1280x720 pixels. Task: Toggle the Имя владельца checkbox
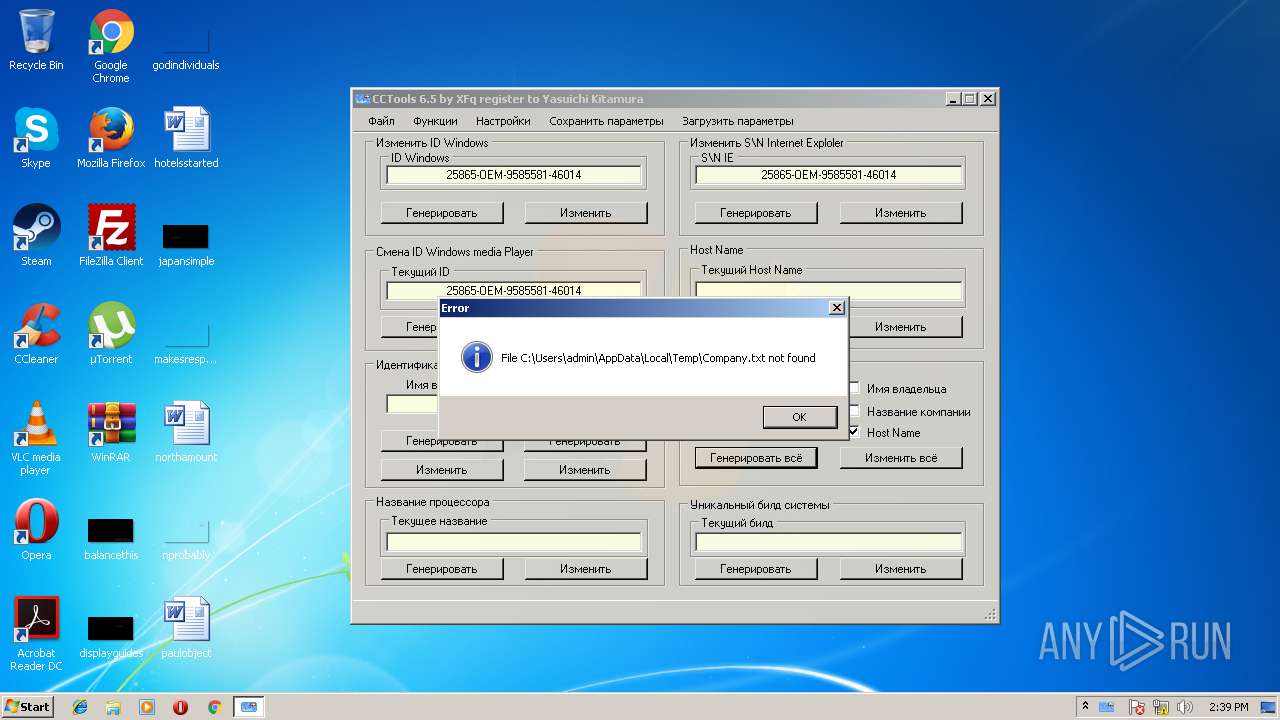[854, 389]
